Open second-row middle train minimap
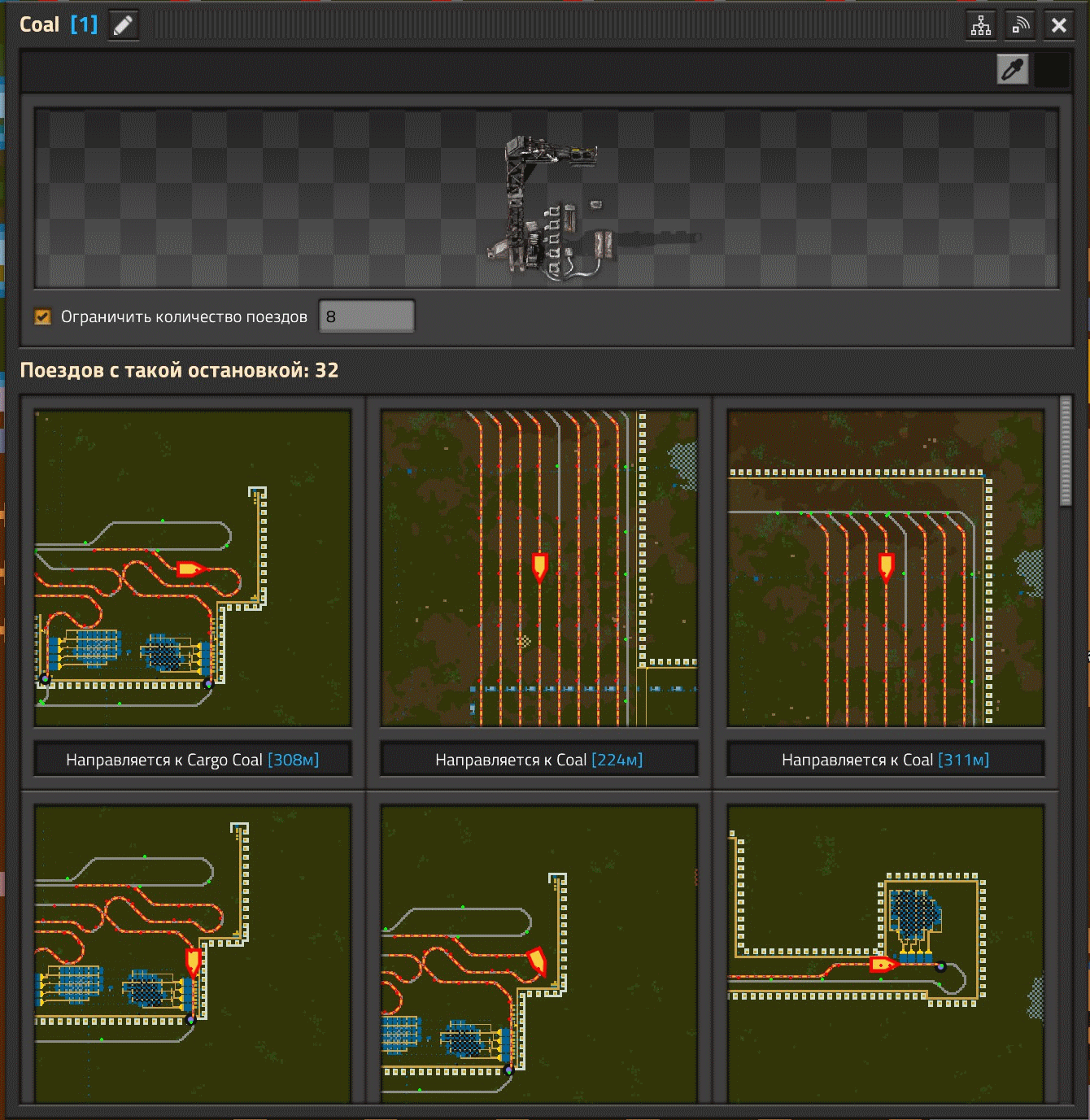The image size is (1090, 1120). pos(539,955)
